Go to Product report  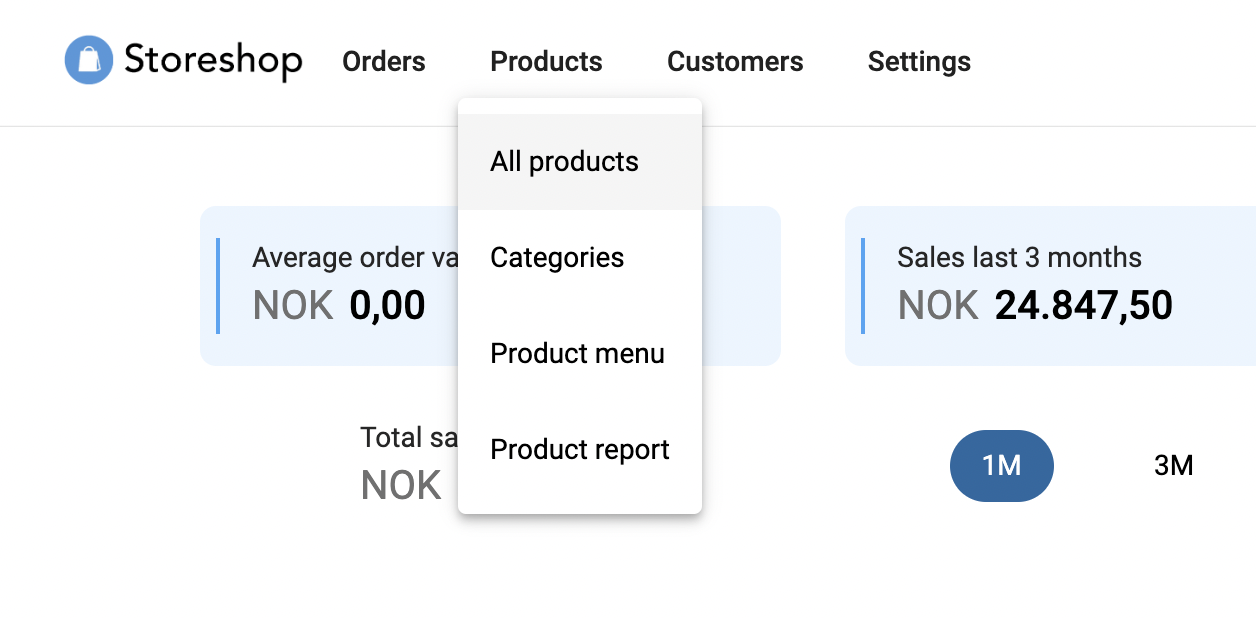tap(580, 450)
